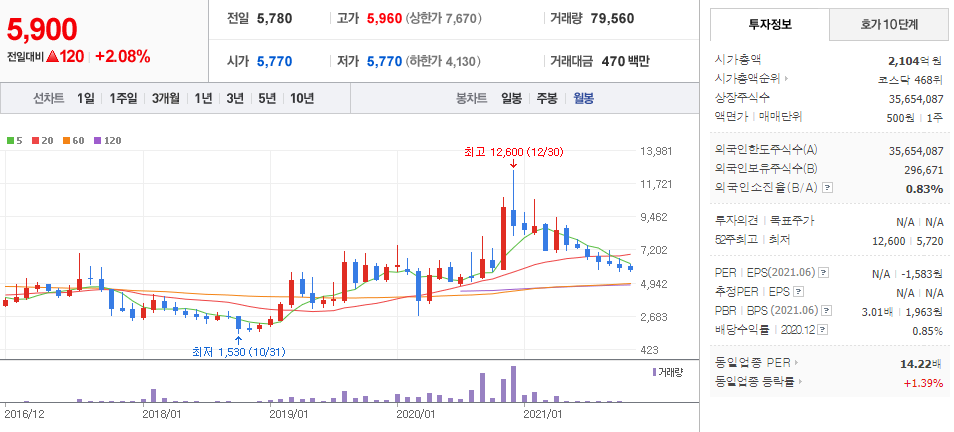Click the 0.85% dividend yield value
This screenshot has width=954, height=432.
927,331
